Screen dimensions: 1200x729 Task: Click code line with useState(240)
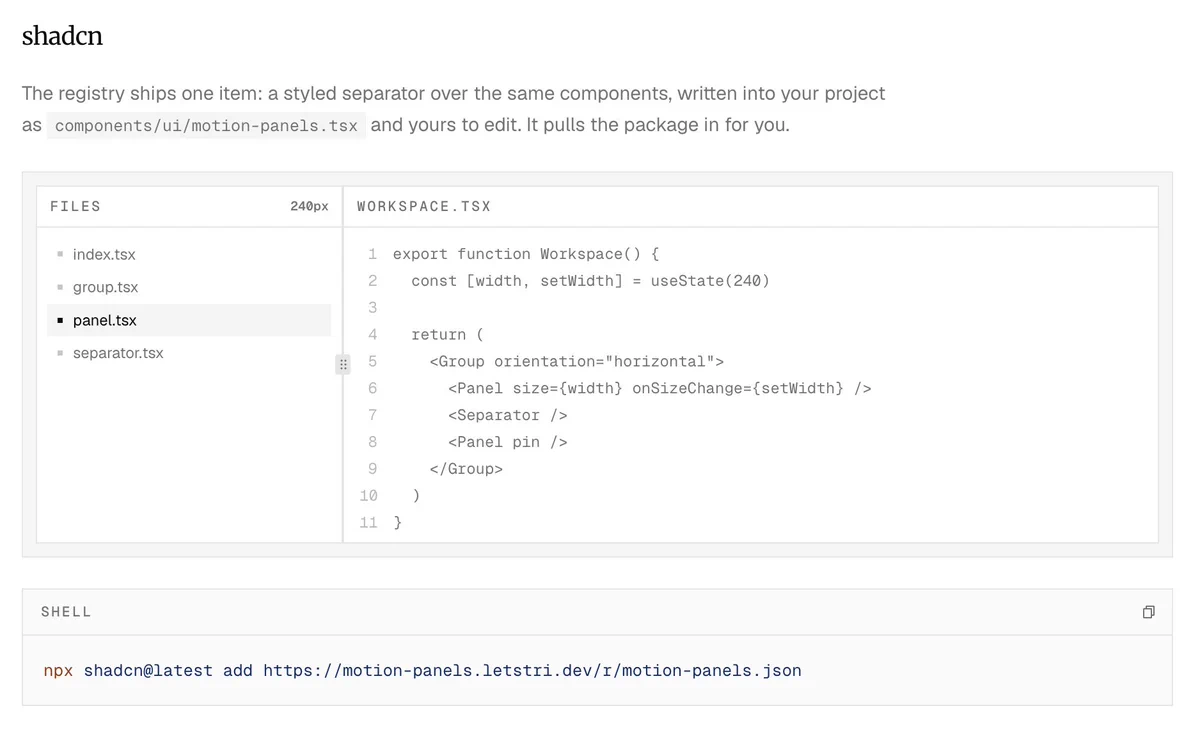590,281
